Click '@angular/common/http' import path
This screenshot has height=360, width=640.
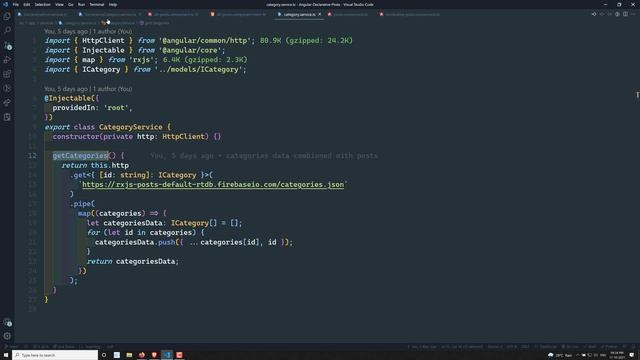[205, 40]
